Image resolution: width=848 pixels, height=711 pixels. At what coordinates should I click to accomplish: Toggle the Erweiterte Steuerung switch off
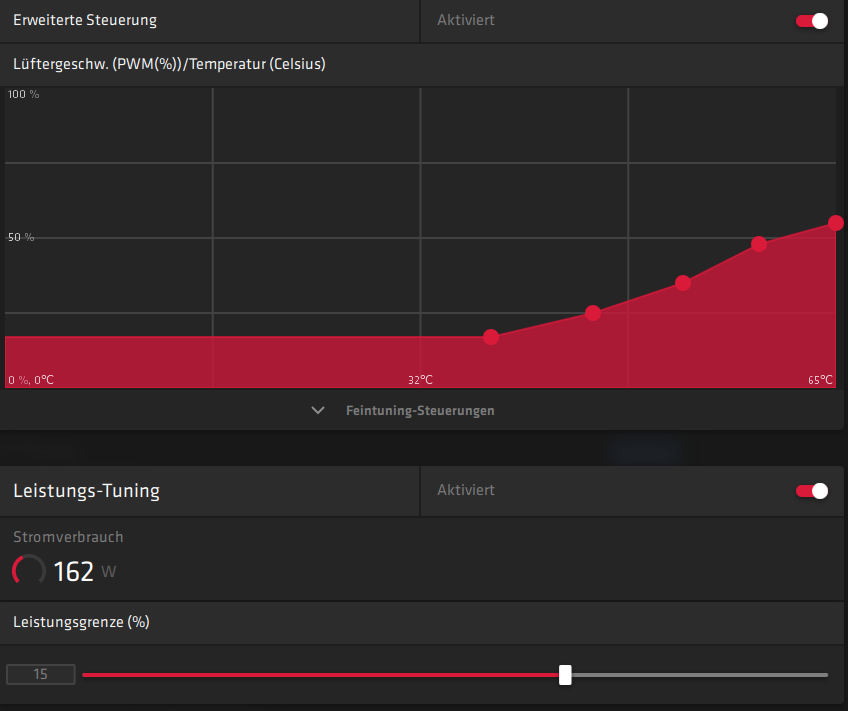[811, 21]
